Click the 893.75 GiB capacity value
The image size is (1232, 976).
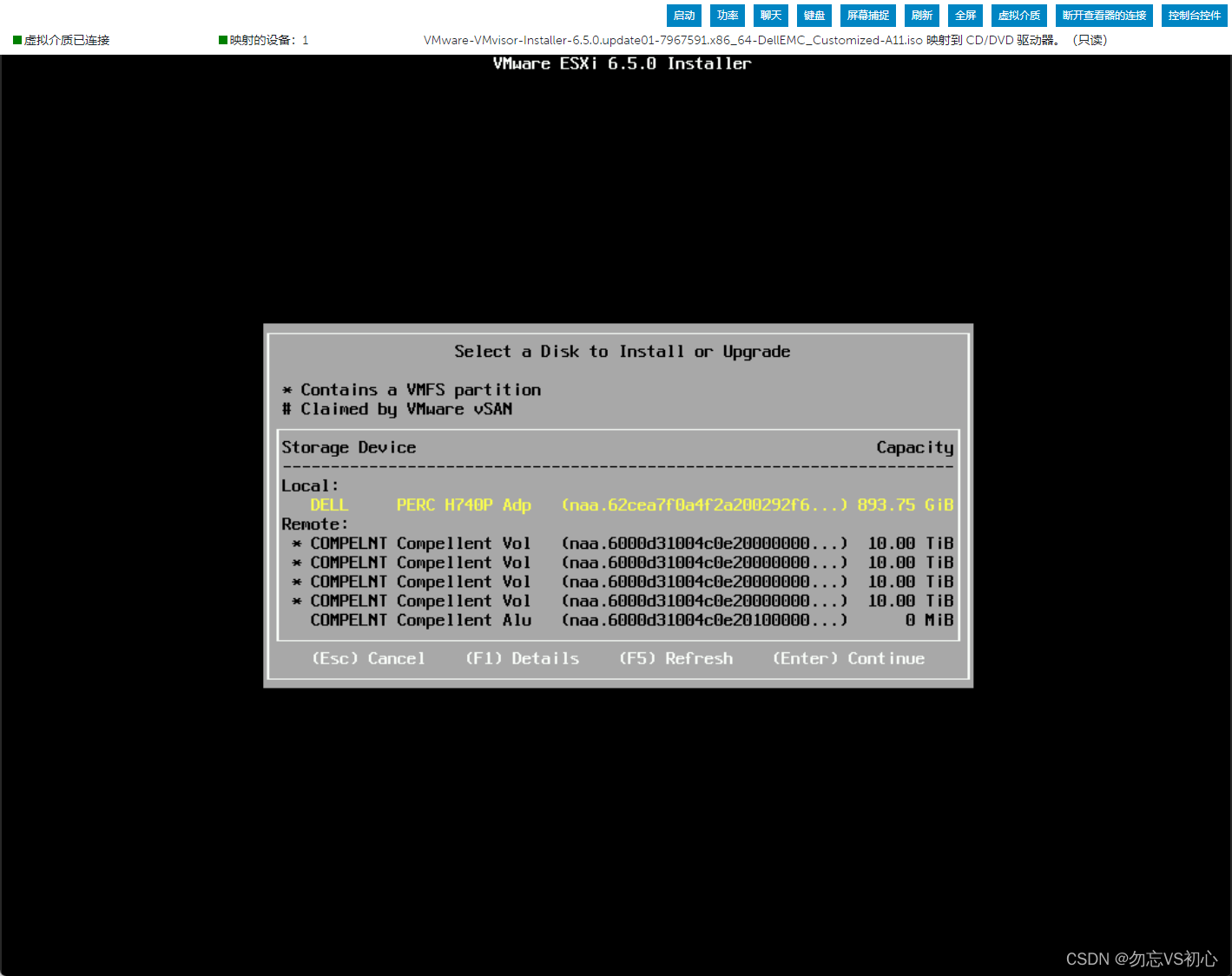pyautogui.click(x=906, y=504)
